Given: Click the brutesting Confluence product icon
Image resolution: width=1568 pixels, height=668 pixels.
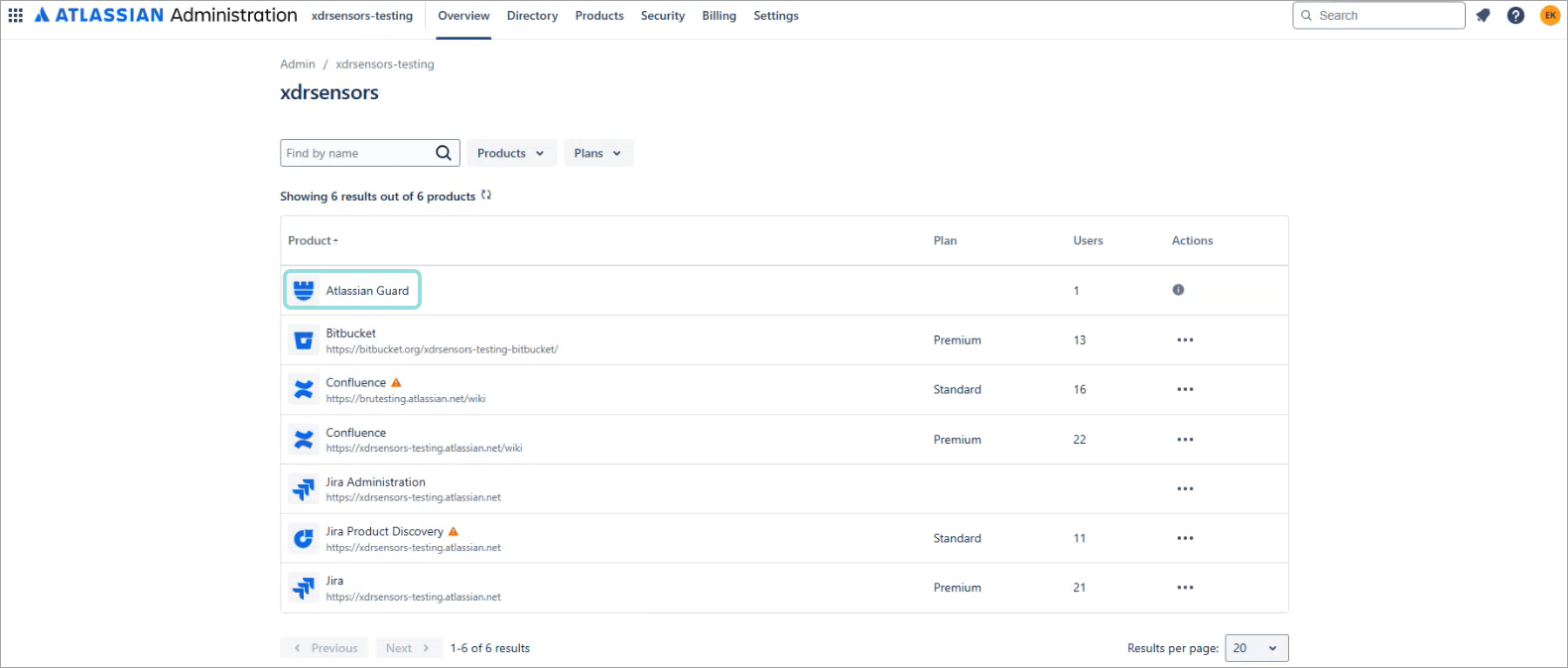Looking at the screenshot, I should 304,389.
